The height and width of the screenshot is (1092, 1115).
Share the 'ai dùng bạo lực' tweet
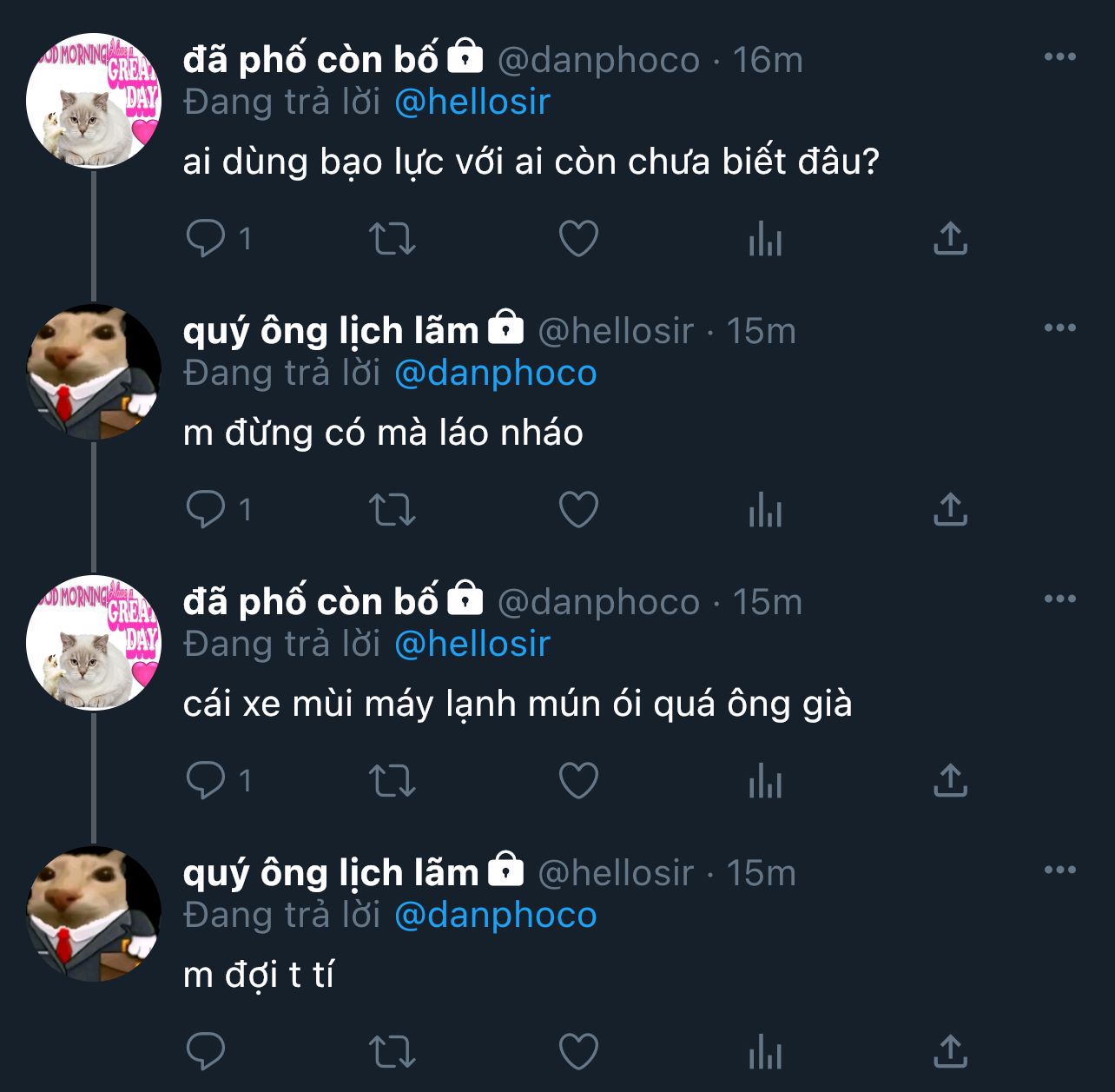tap(950, 239)
